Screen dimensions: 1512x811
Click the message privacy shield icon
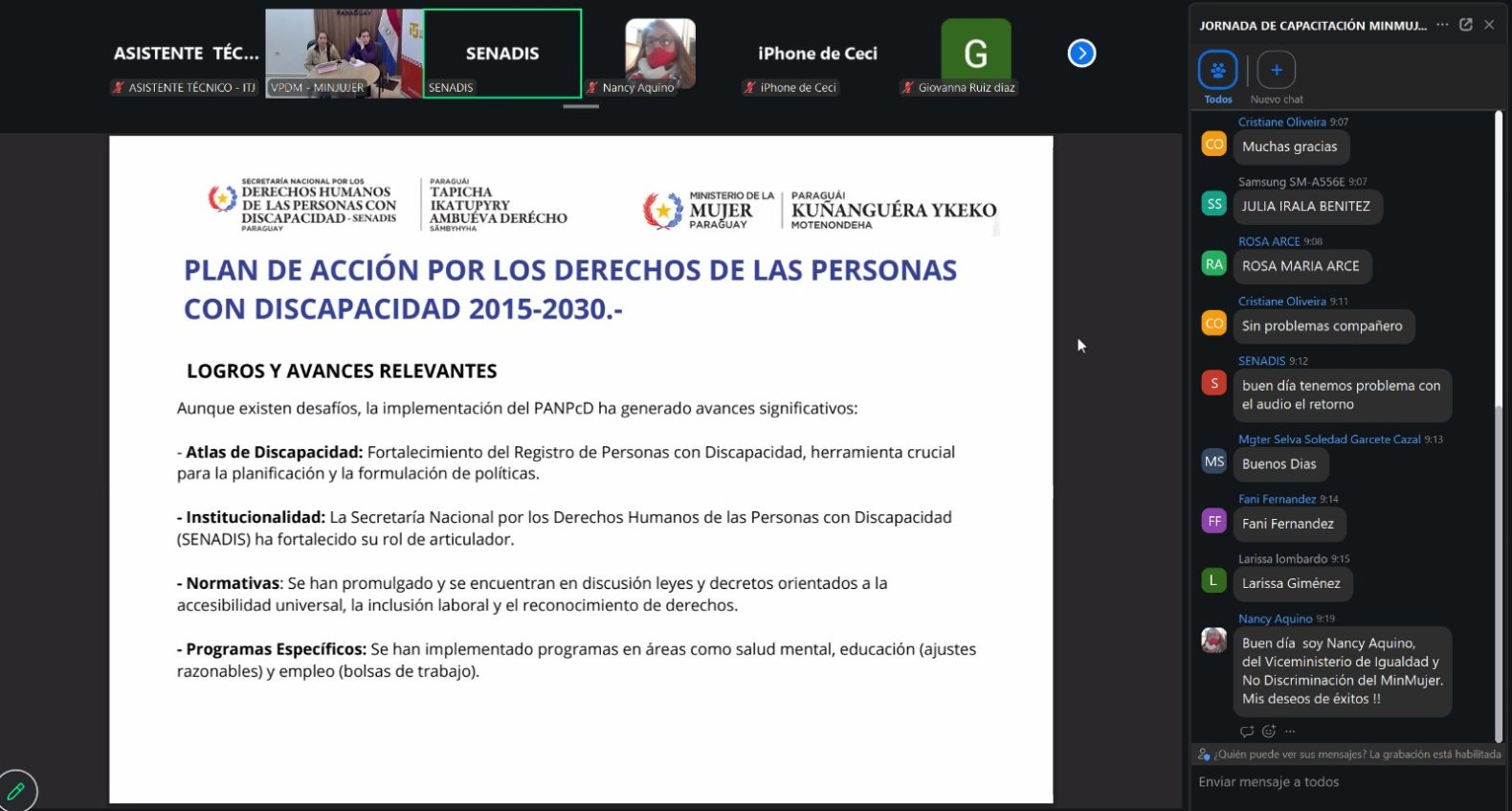pos(1204,755)
